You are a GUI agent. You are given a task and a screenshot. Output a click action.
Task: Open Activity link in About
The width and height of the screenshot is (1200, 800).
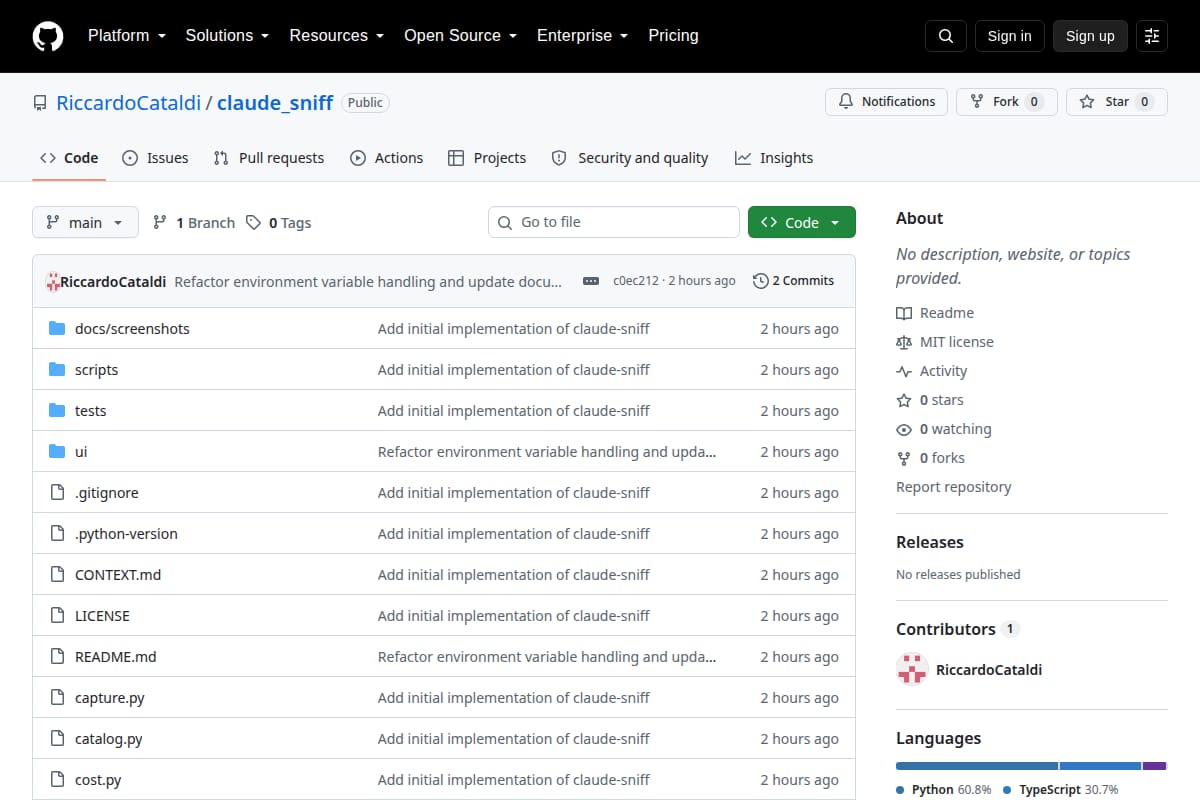pos(932,371)
